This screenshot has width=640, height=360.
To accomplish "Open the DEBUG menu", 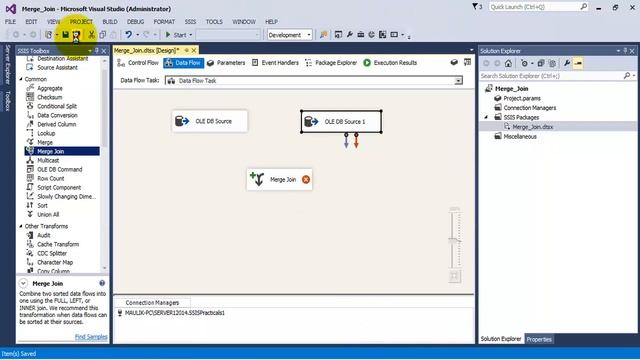I will 135,22.
